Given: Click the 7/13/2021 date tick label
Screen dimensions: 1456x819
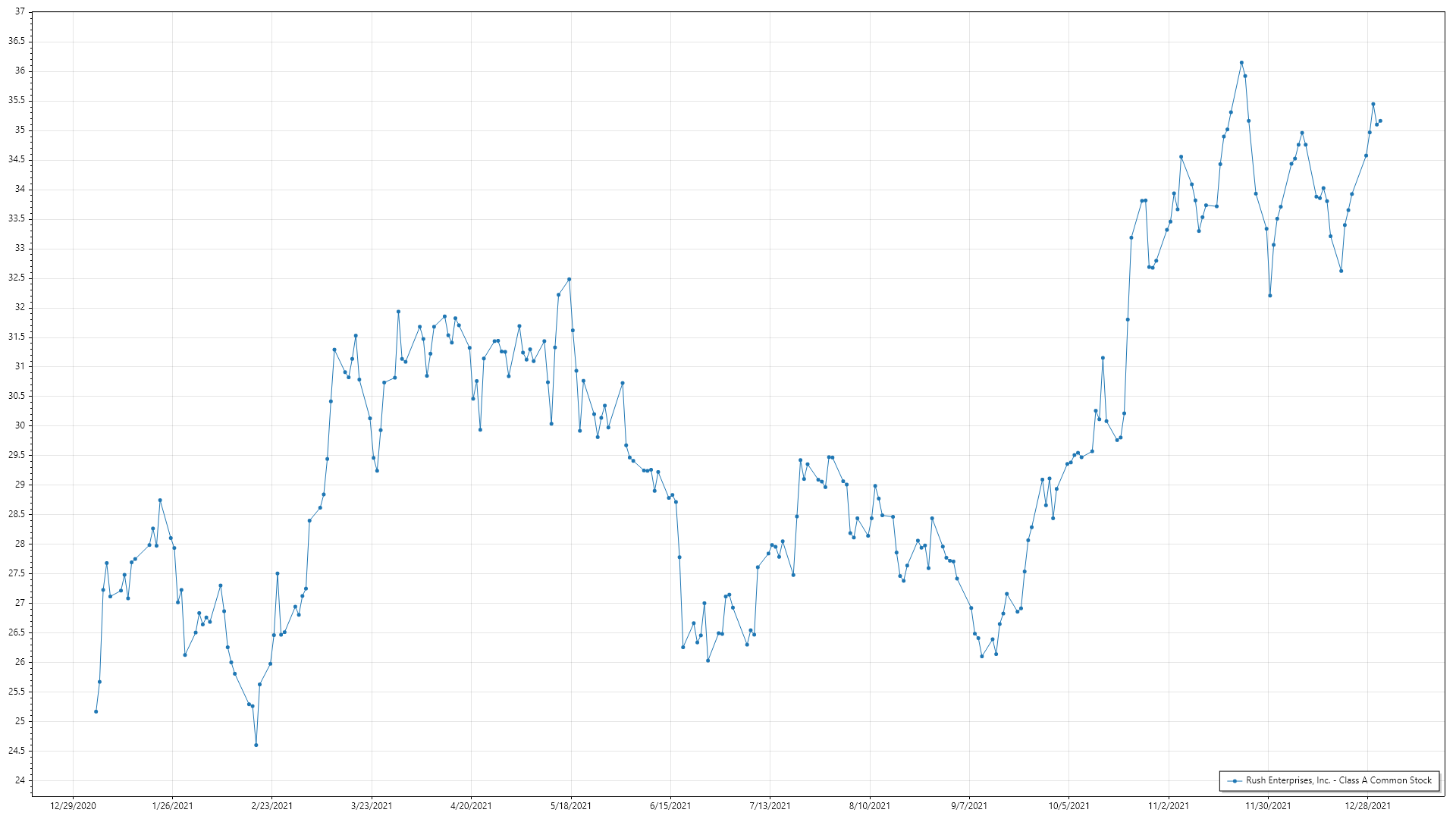Looking at the screenshot, I should click(x=770, y=805).
